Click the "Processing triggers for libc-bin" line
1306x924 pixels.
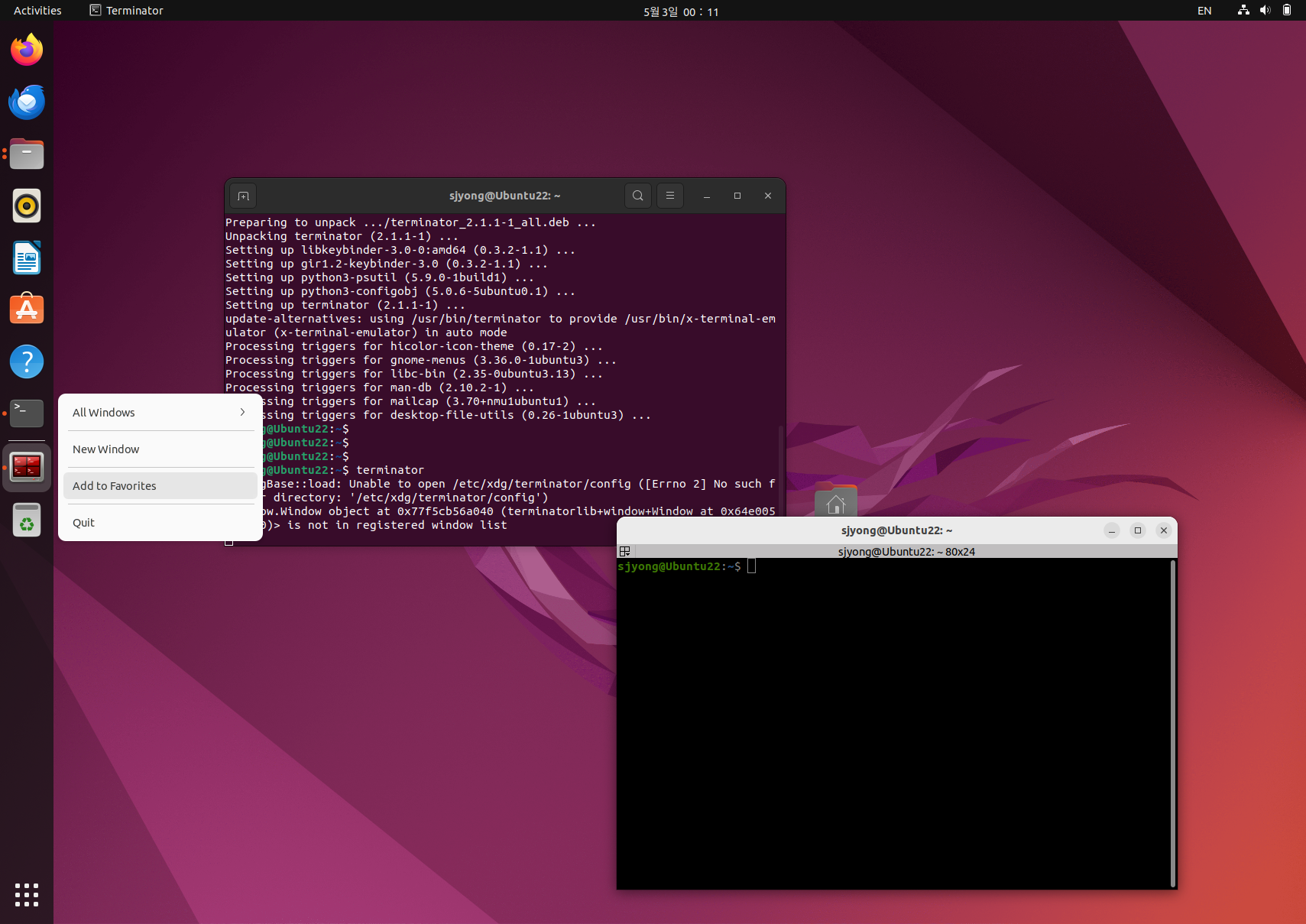[x=413, y=374]
